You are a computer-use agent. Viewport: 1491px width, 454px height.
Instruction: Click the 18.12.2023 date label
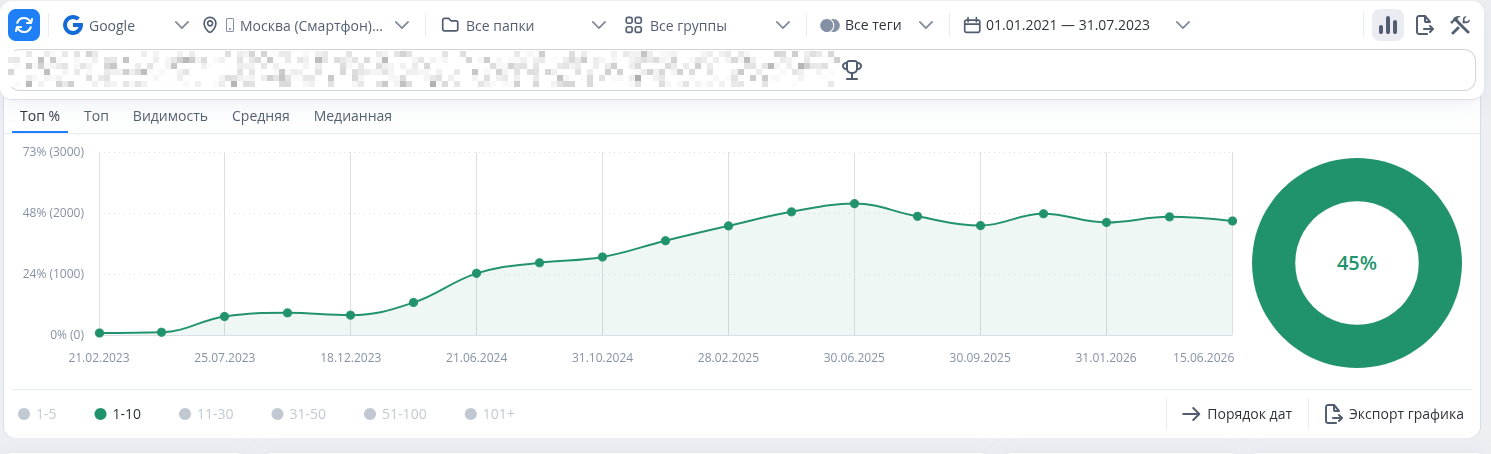pyautogui.click(x=350, y=358)
